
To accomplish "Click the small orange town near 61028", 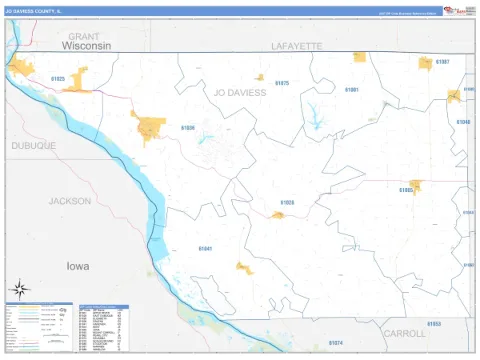I will (277, 215).
